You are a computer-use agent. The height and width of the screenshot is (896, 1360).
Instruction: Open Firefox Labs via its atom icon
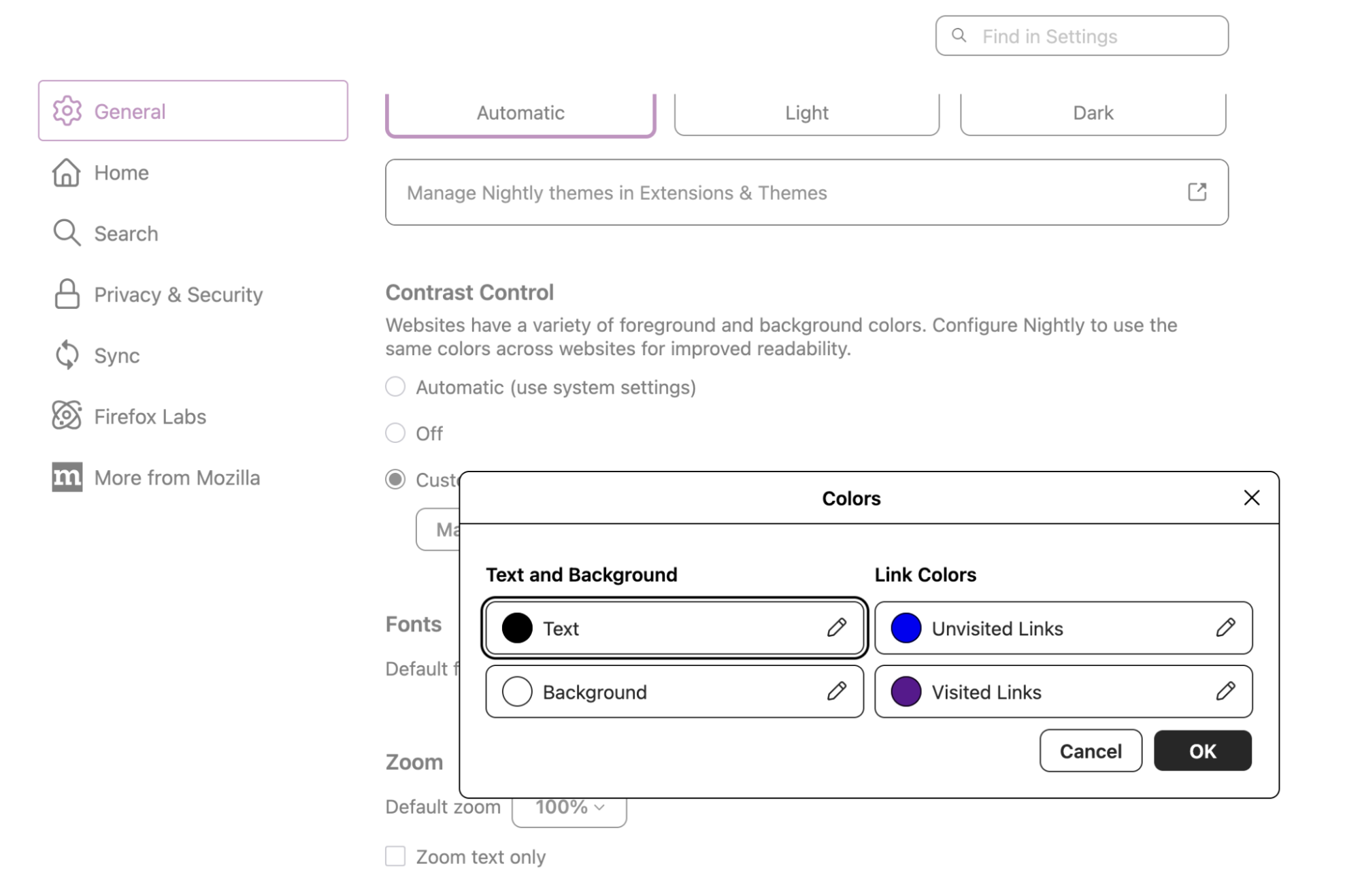coord(67,416)
